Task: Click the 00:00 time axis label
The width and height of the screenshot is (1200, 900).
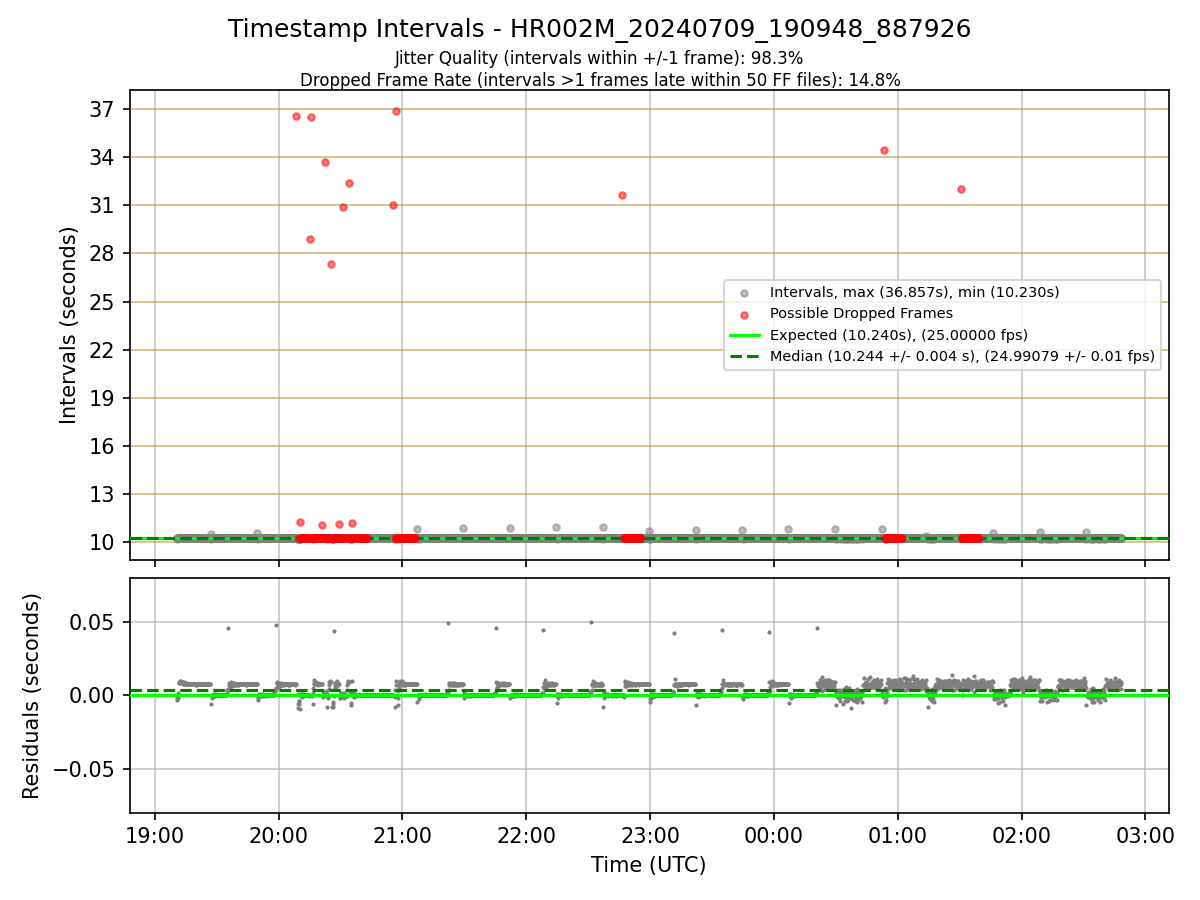Action: coord(773,835)
